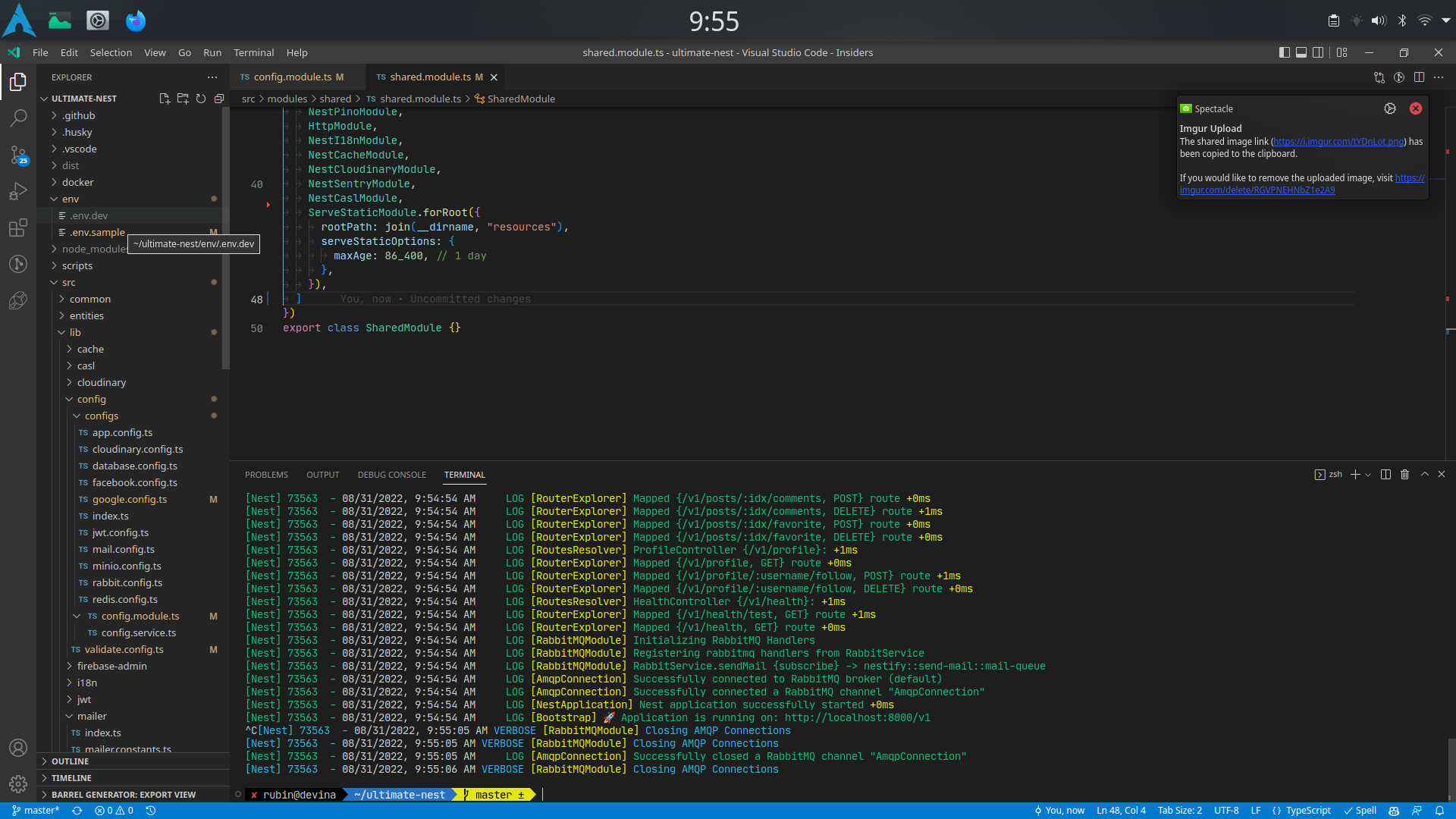
Task: Synchronize changes icon in status bar
Action: click(77, 811)
